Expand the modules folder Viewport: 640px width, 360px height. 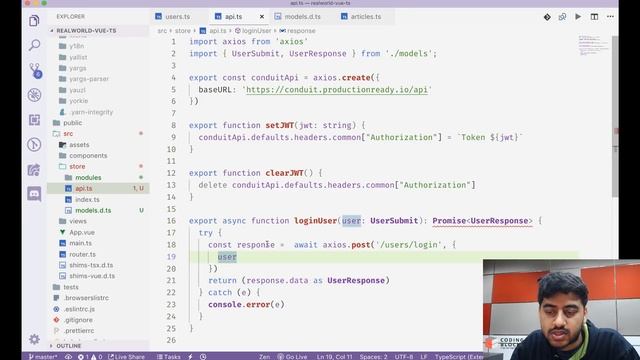[x=88, y=178]
